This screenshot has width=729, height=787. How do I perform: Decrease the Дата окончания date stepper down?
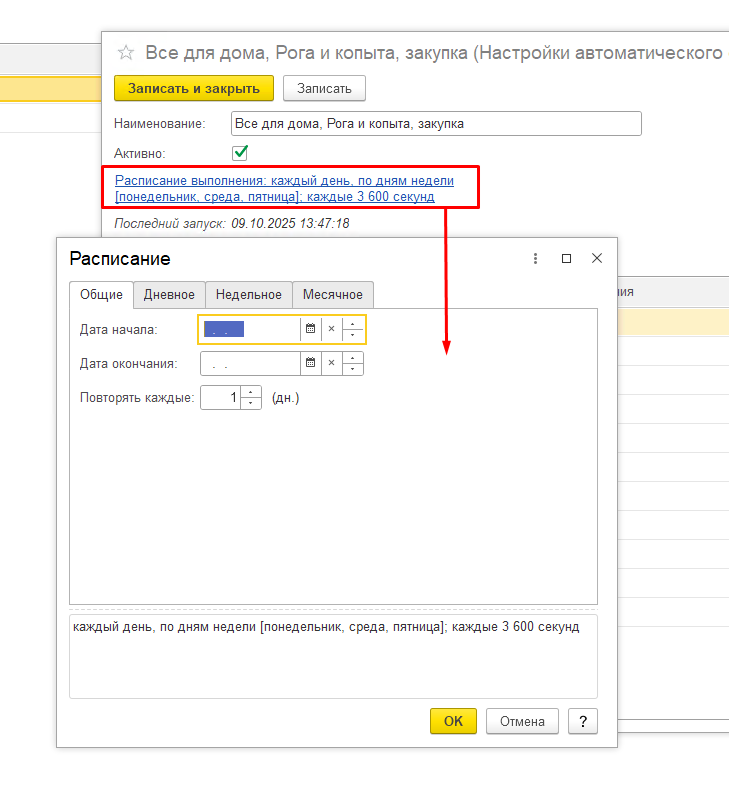pyautogui.click(x=352, y=369)
